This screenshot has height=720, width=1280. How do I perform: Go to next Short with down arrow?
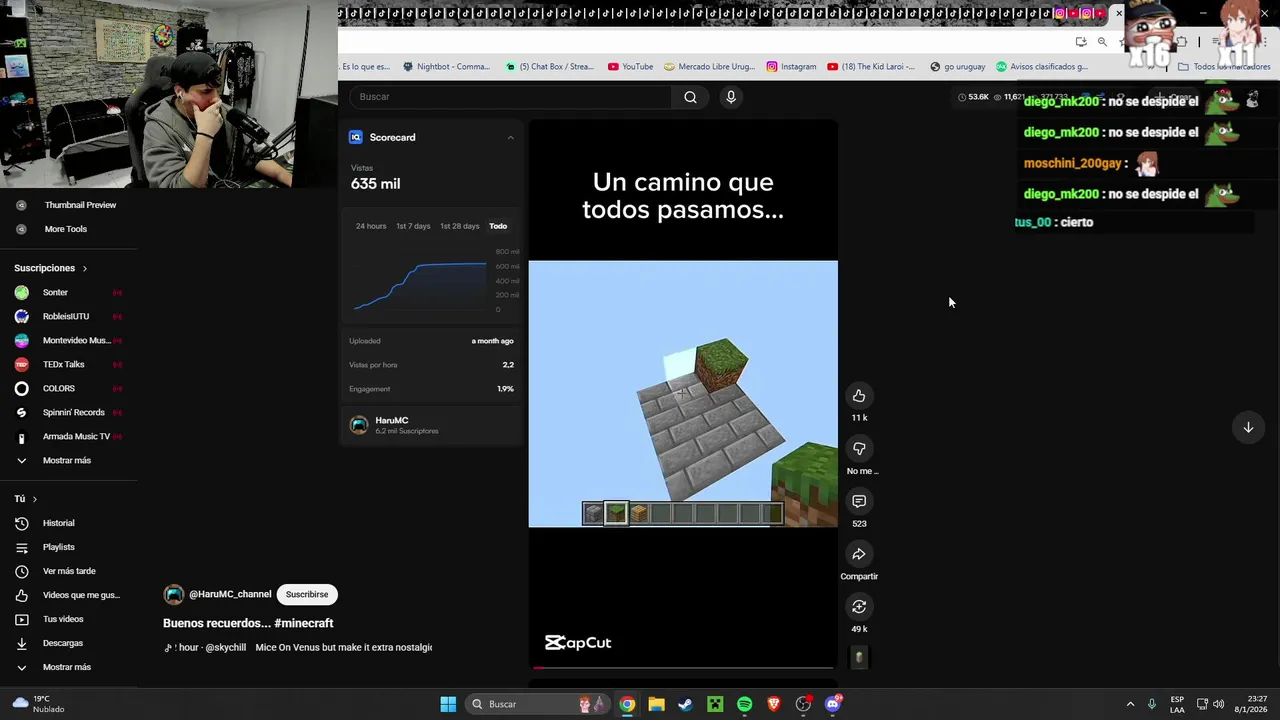coord(1248,427)
